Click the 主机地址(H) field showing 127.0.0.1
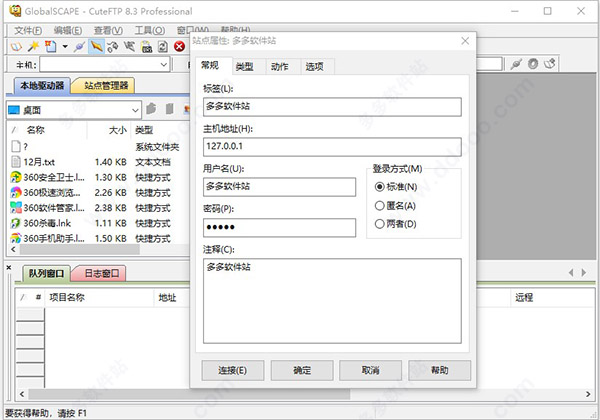 click(x=332, y=147)
